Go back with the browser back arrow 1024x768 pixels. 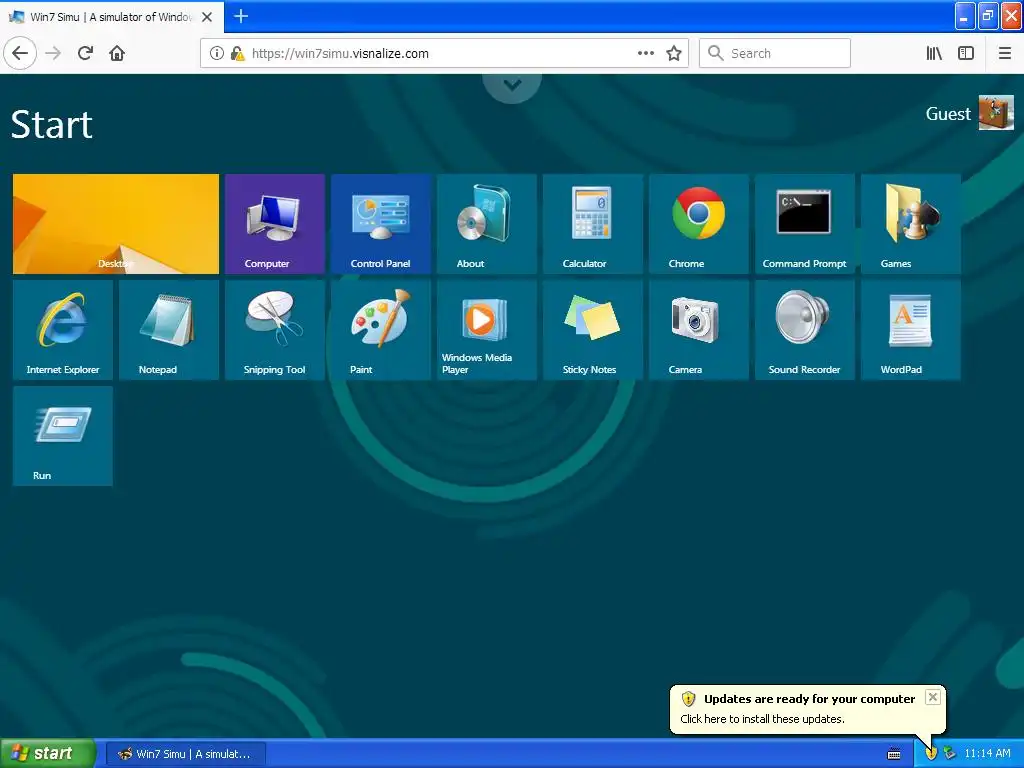tap(20, 53)
